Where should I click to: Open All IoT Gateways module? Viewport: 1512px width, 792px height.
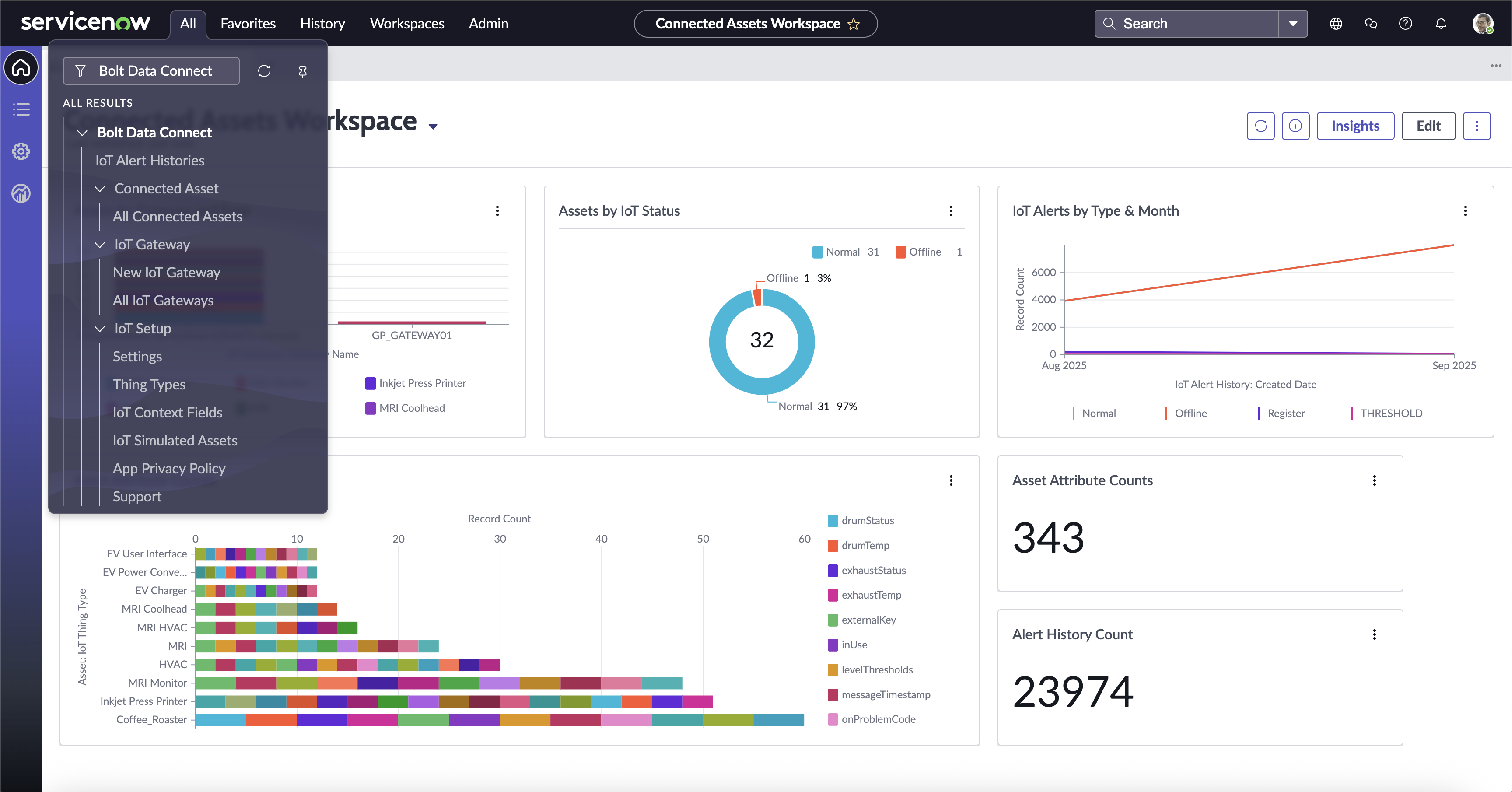[x=163, y=301]
